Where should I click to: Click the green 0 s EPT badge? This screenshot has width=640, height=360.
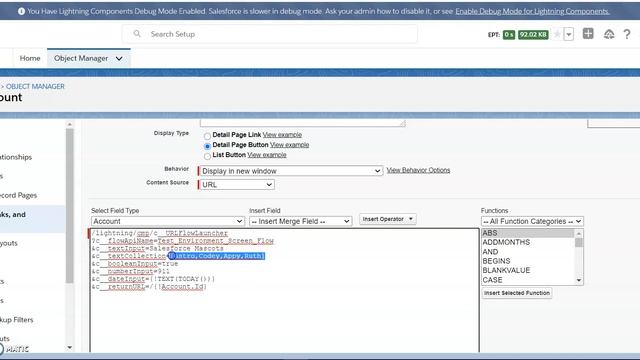tap(509, 35)
